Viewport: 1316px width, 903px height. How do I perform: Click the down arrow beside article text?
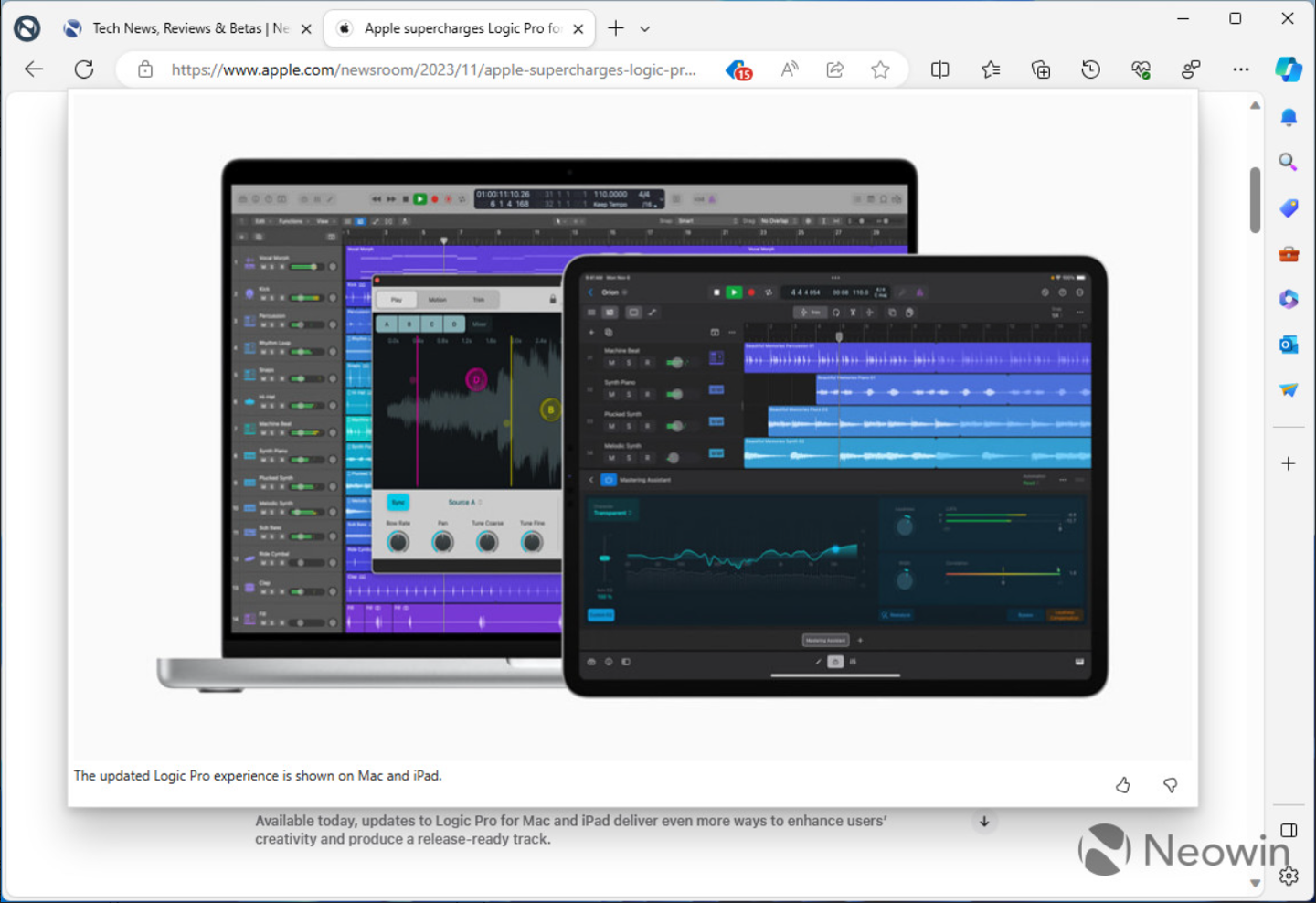(984, 822)
